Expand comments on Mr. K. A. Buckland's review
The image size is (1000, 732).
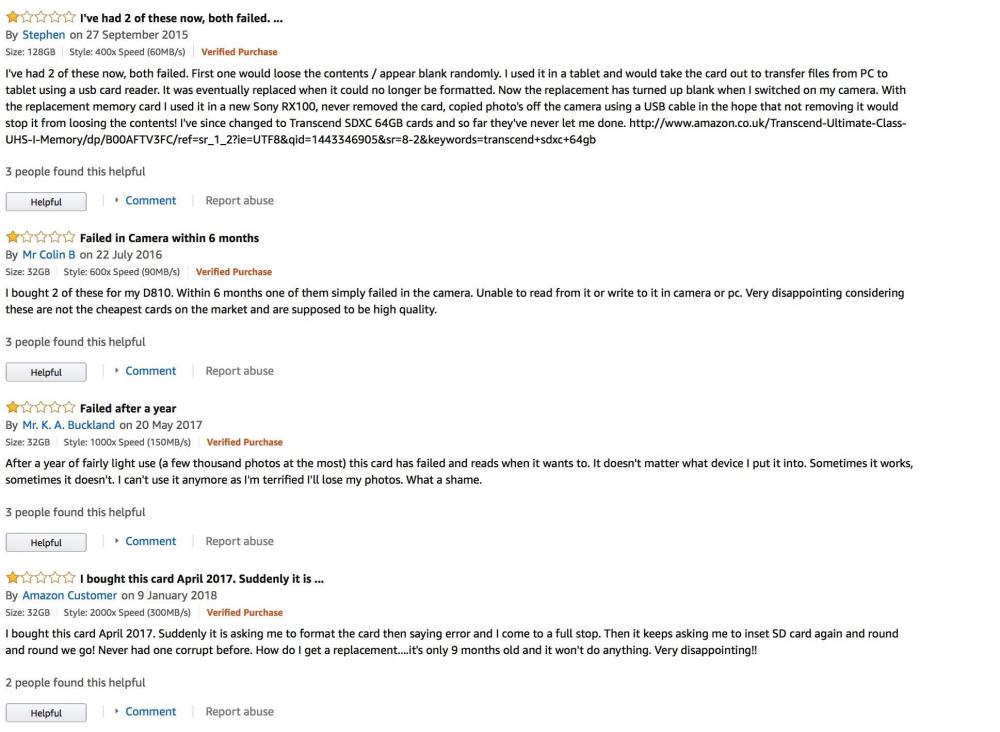pos(150,541)
